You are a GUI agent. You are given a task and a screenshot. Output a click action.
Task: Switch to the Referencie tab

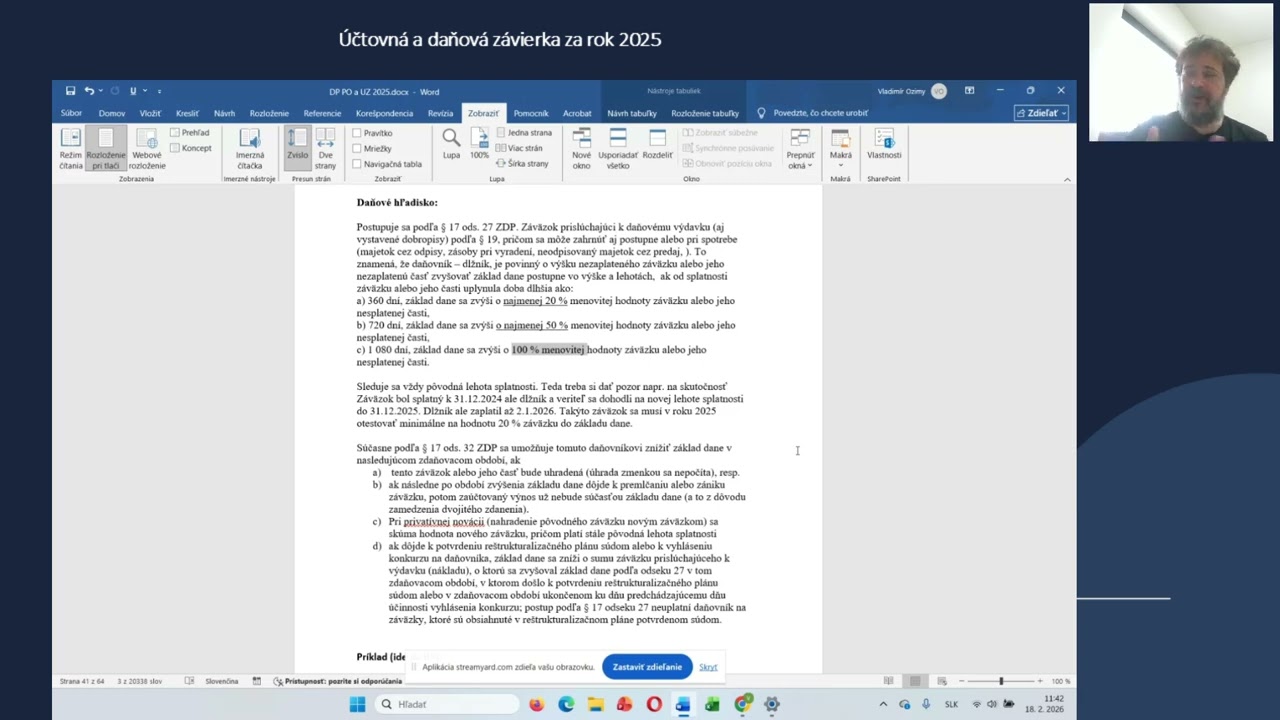click(x=322, y=113)
